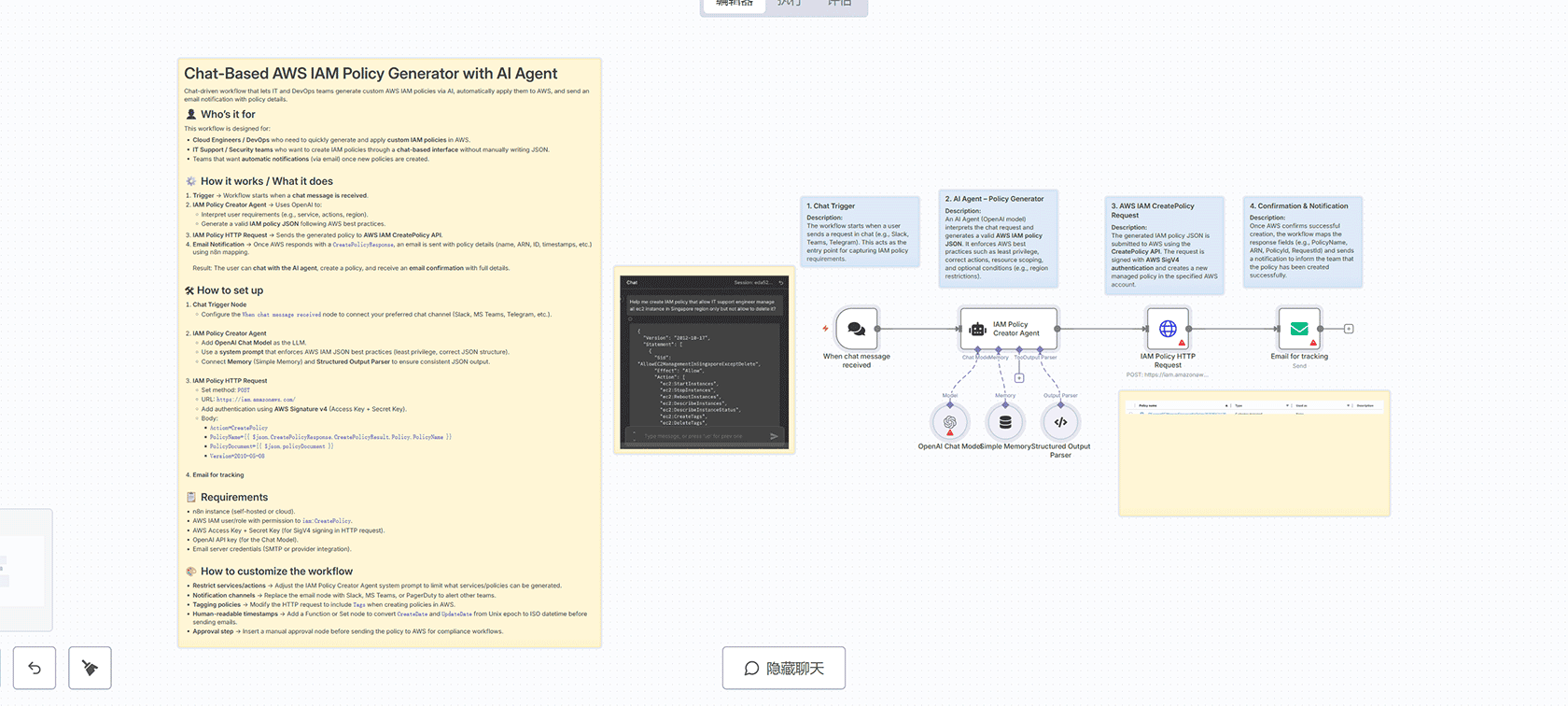This screenshot has width=1568, height=706.
Task: Open the 执行 tab
Action: click(x=790, y=4)
